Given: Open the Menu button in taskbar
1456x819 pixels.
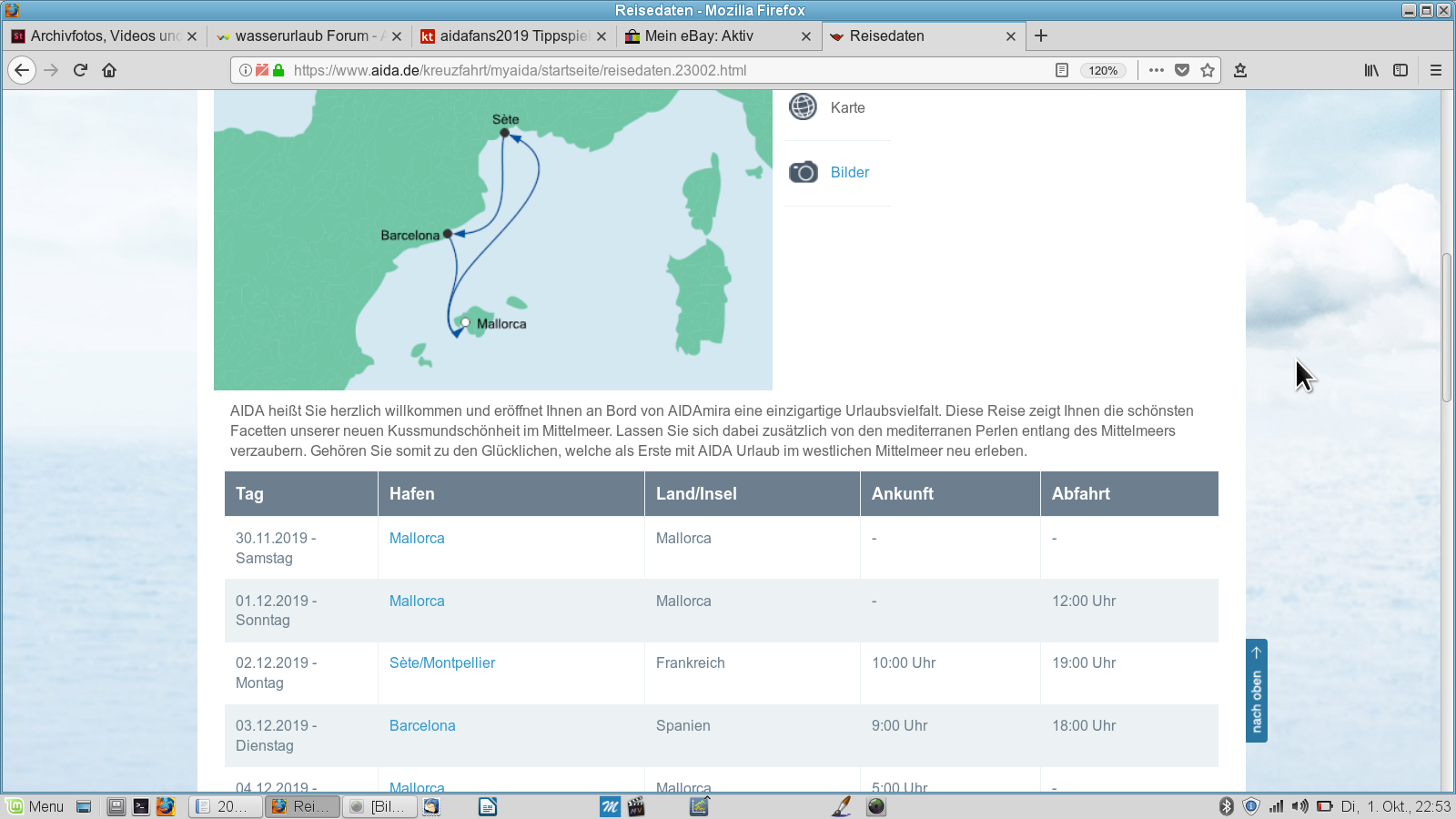Looking at the screenshot, I should [36, 806].
